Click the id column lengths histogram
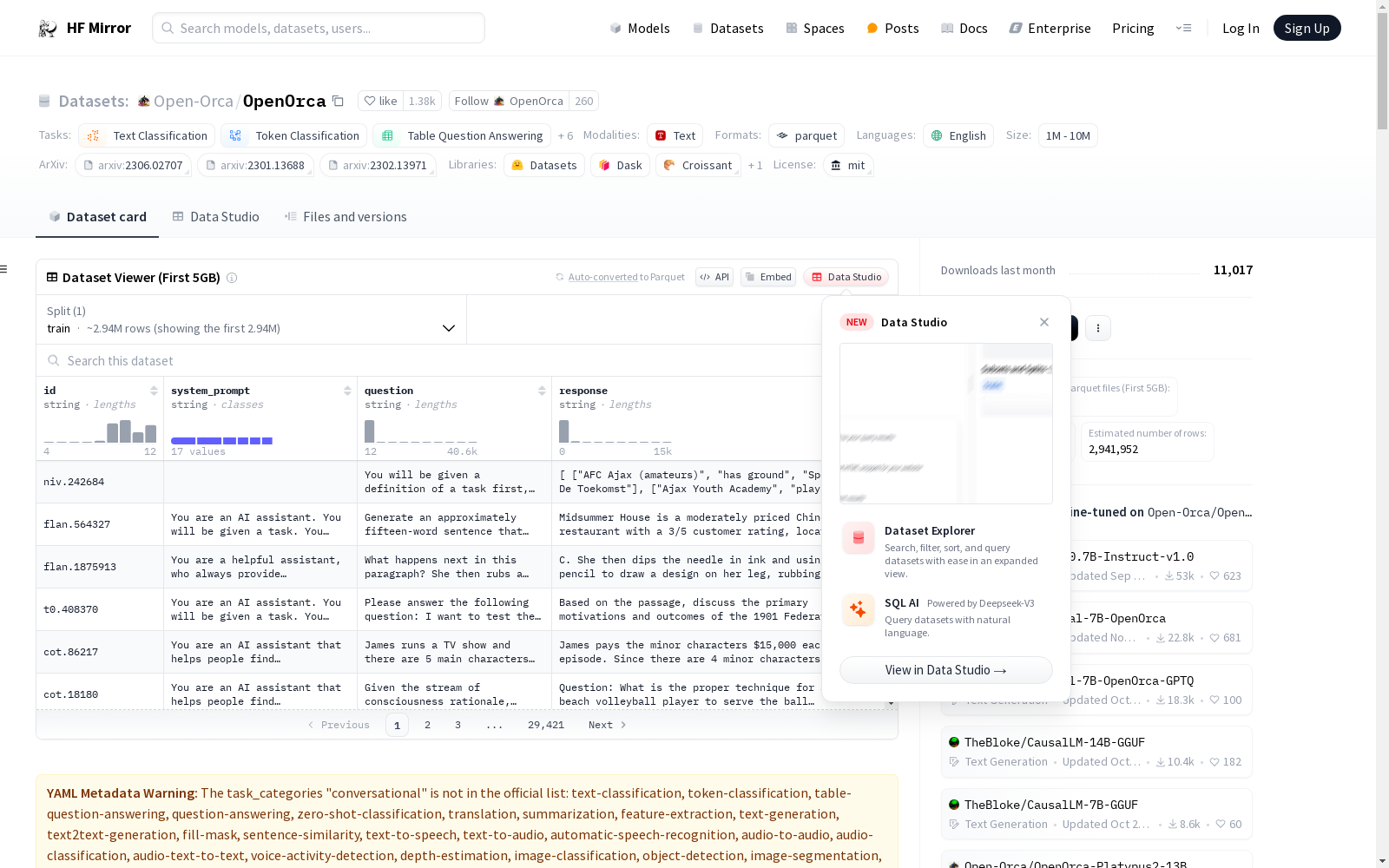1389x868 pixels. [100, 431]
